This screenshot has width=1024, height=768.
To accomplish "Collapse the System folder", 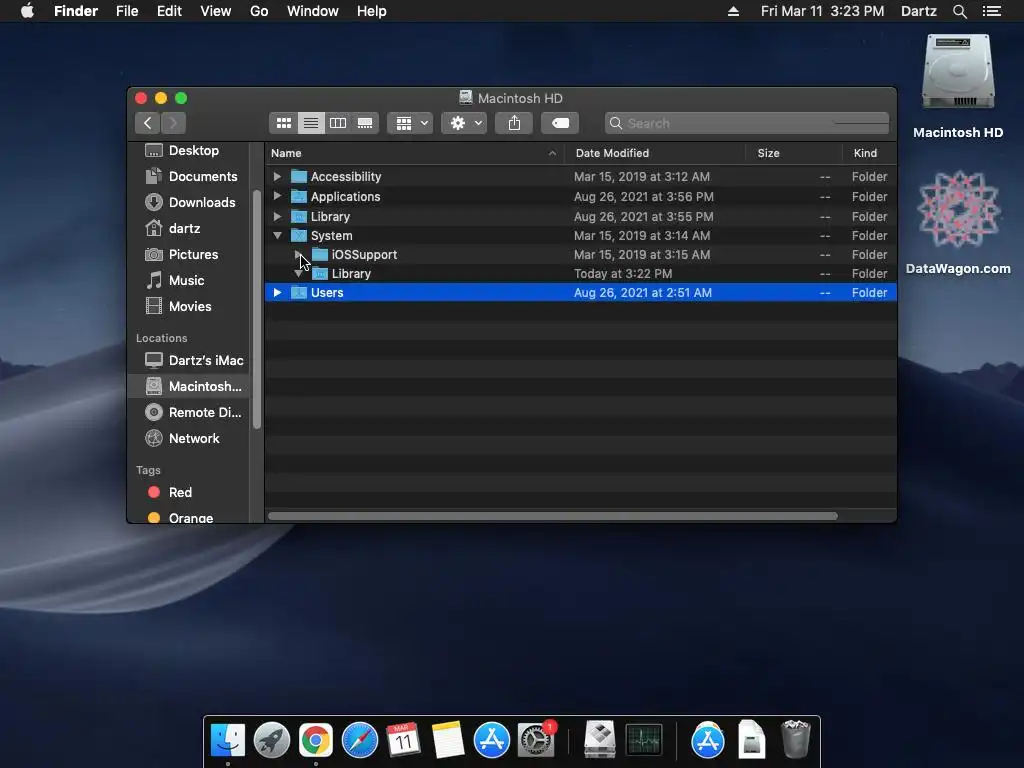I will click(x=277, y=235).
